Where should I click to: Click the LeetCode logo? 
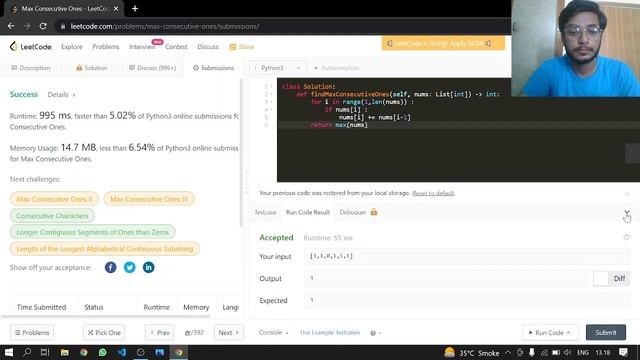point(31,47)
